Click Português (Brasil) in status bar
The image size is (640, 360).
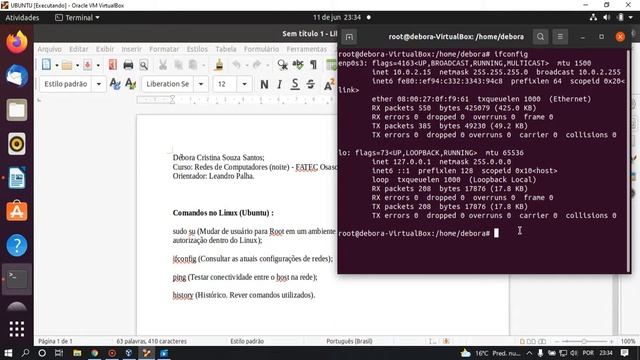tap(349, 341)
